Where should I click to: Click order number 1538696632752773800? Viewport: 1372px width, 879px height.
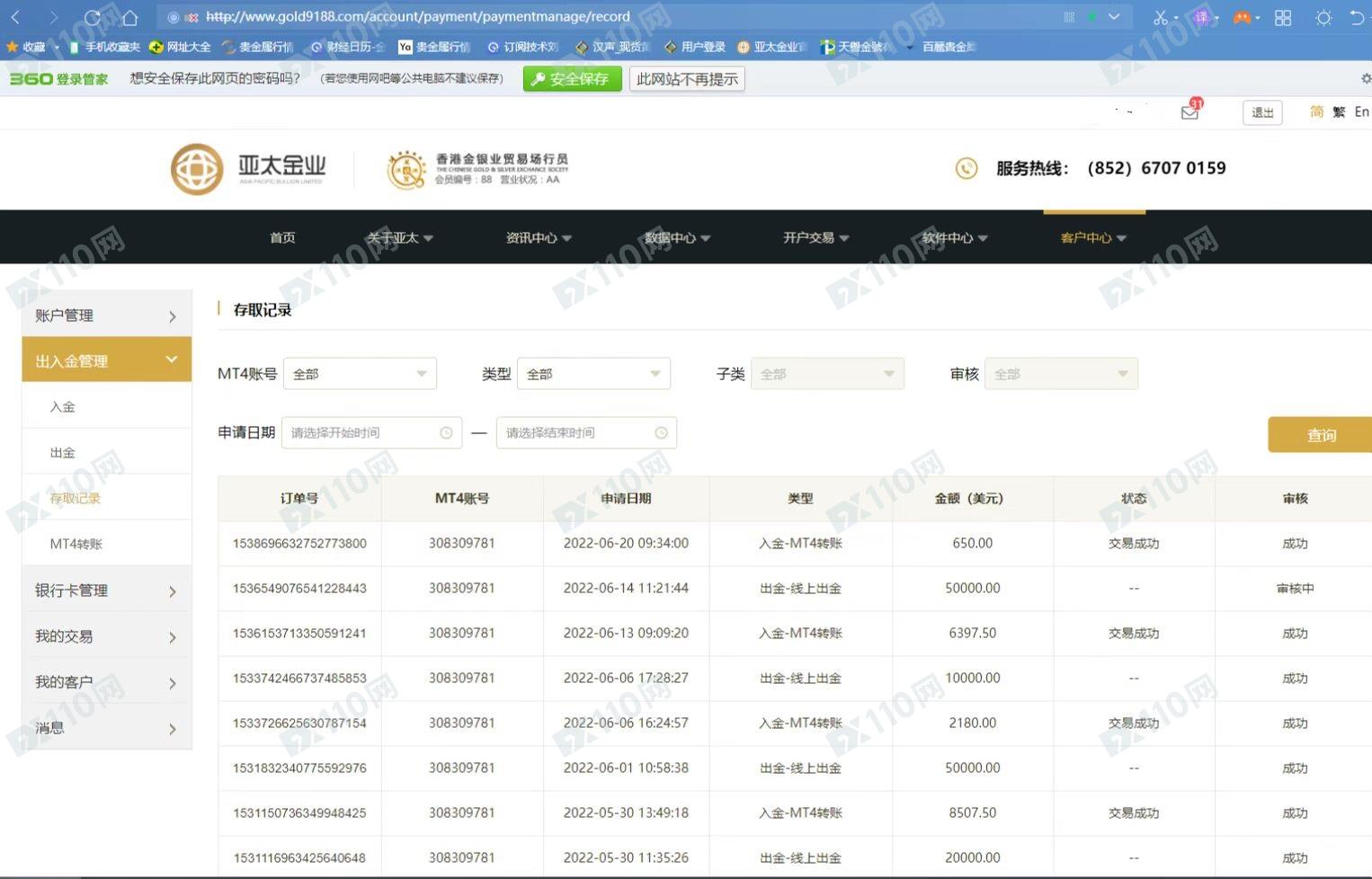pos(299,544)
